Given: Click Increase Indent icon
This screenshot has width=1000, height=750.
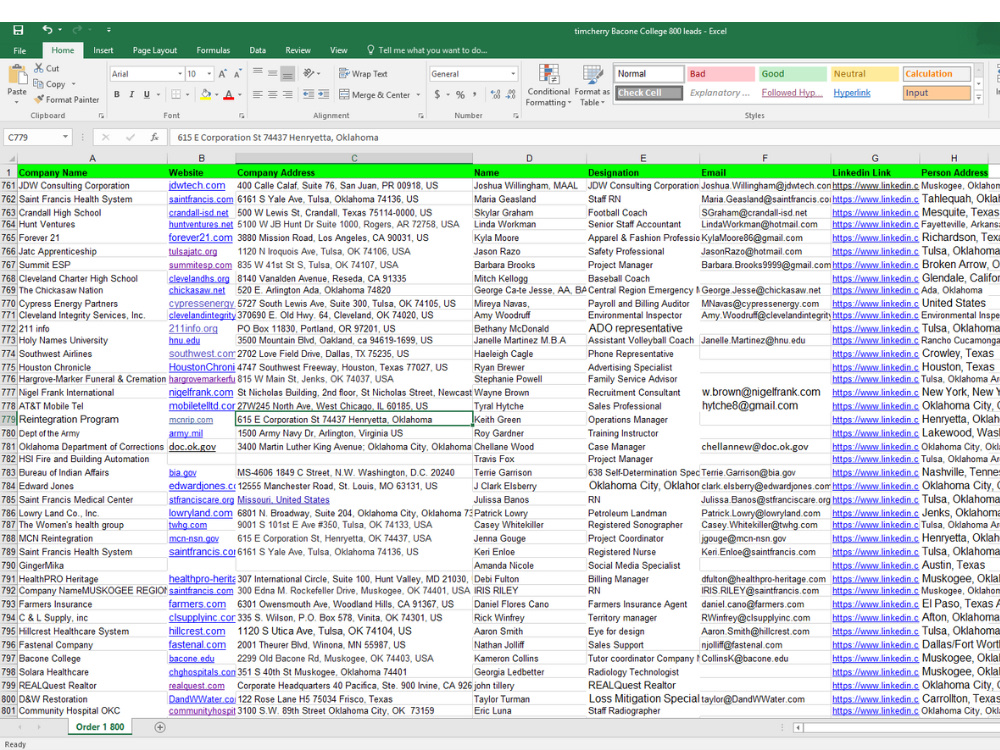Looking at the screenshot, I should (x=323, y=94).
